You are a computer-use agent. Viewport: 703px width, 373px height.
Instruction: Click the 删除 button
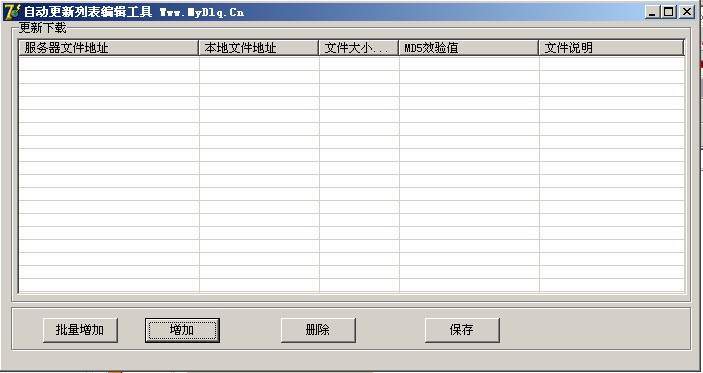coord(318,330)
